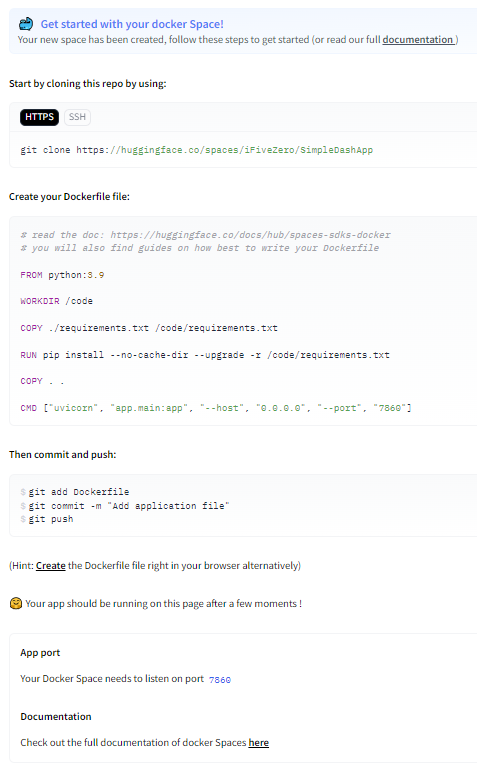Open the docker Spaces documentation 'here' link
The image size is (477, 770).
click(x=258, y=742)
